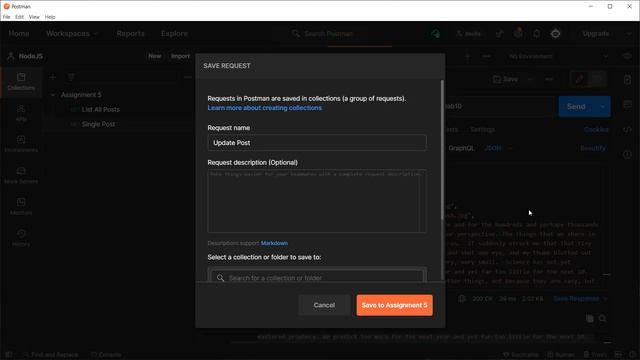Open the JSON body type dropdown

click(x=498, y=148)
